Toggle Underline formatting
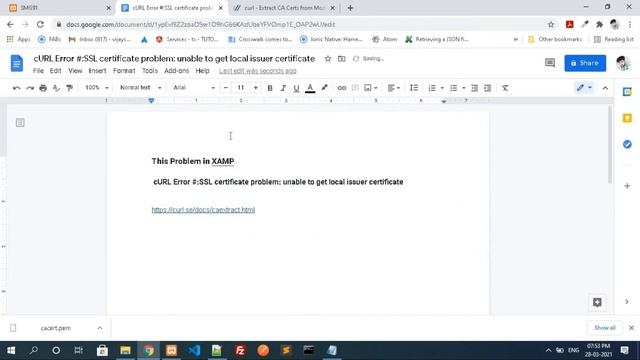The height and width of the screenshot is (360, 640). coord(296,88)
